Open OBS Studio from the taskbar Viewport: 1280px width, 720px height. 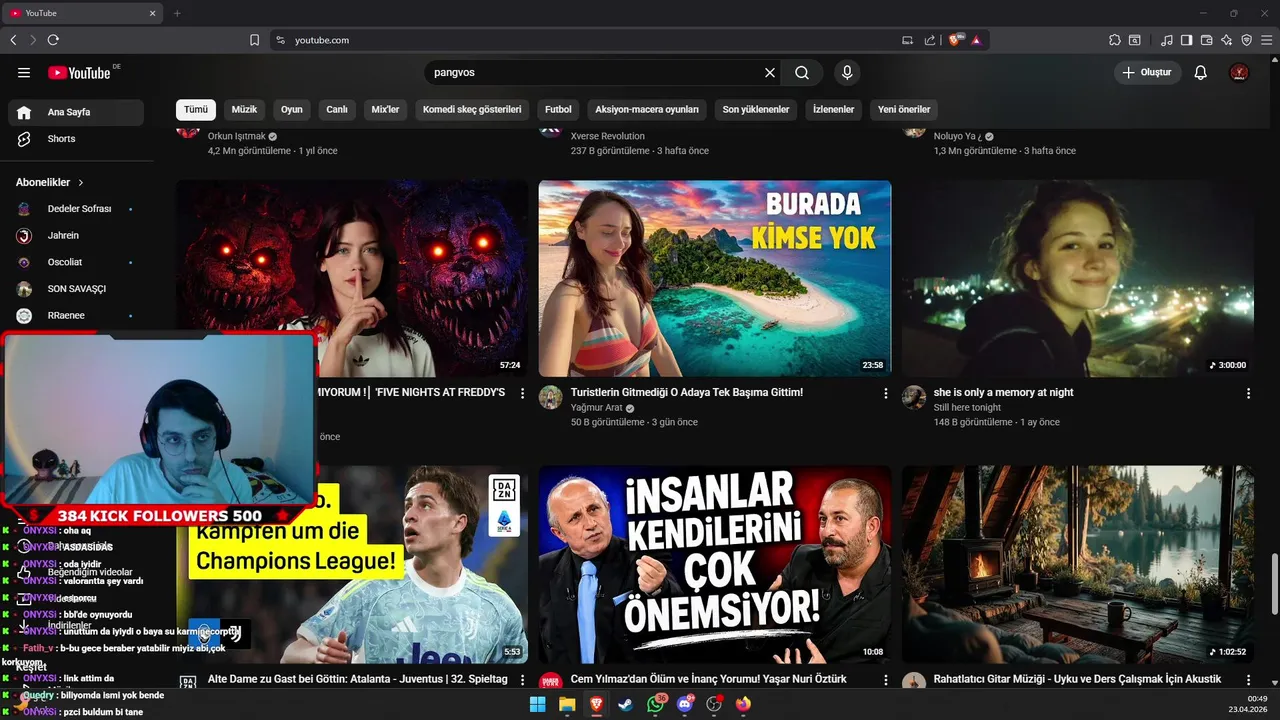coord(714,704)
